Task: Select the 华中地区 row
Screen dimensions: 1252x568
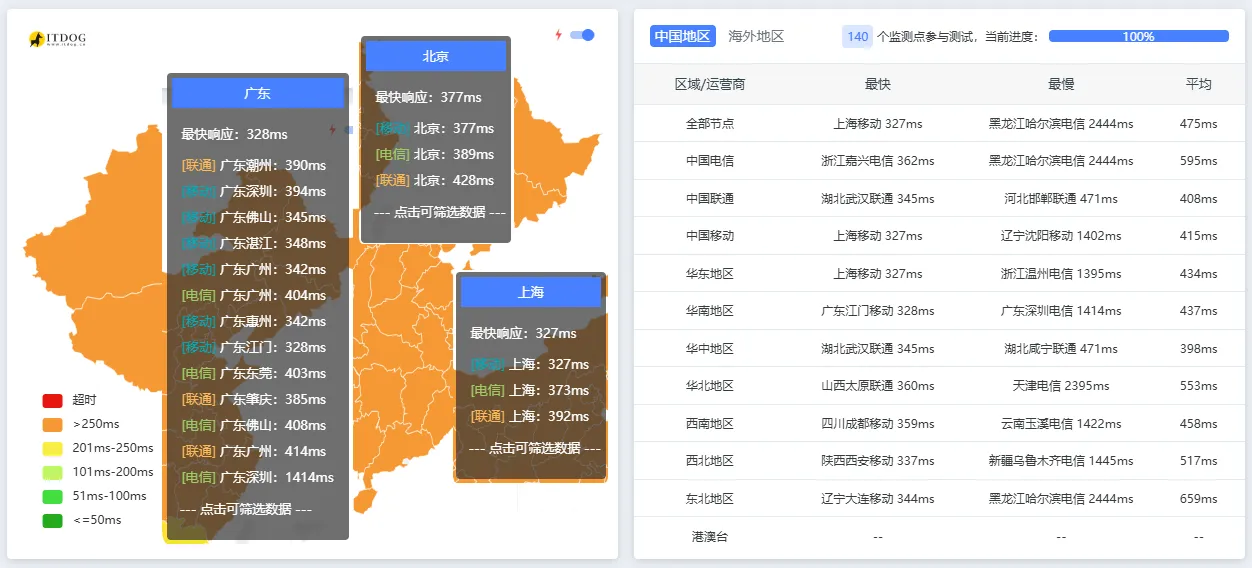Action: [x=940, y=348]
